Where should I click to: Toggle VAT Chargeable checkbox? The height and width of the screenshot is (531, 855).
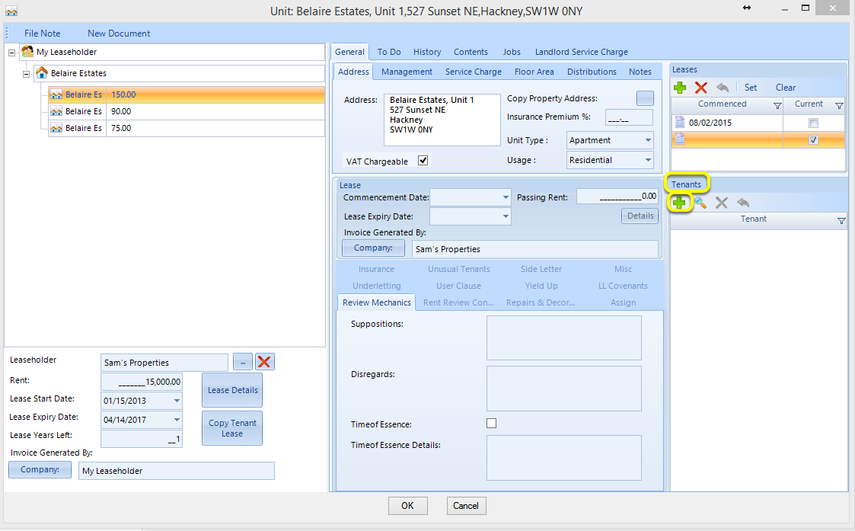(423, 160)
